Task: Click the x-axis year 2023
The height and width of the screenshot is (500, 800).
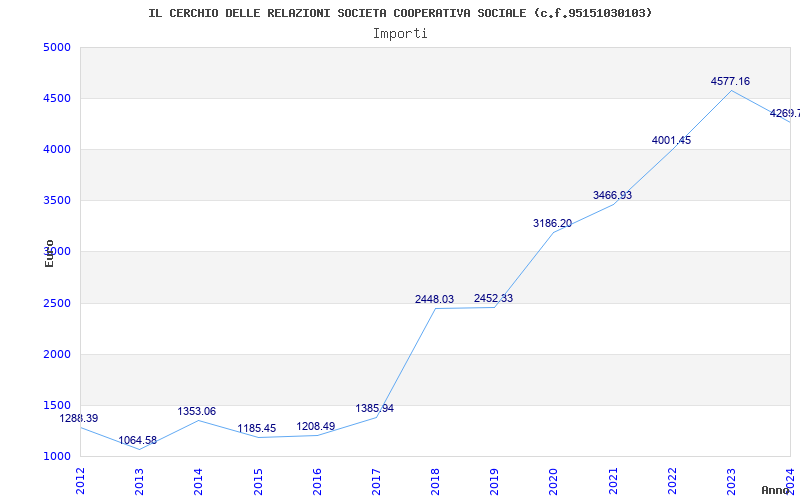Action: click(732, 481)
